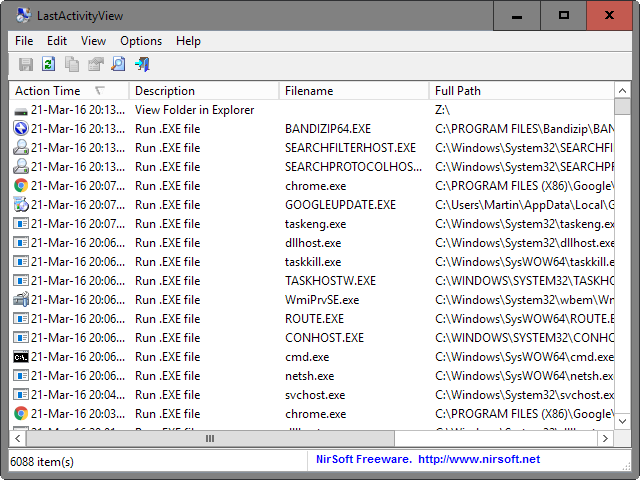The image size is (640, 480).
Task: Click the Chrome icon at 20:07 row
Action: (20, 186)
